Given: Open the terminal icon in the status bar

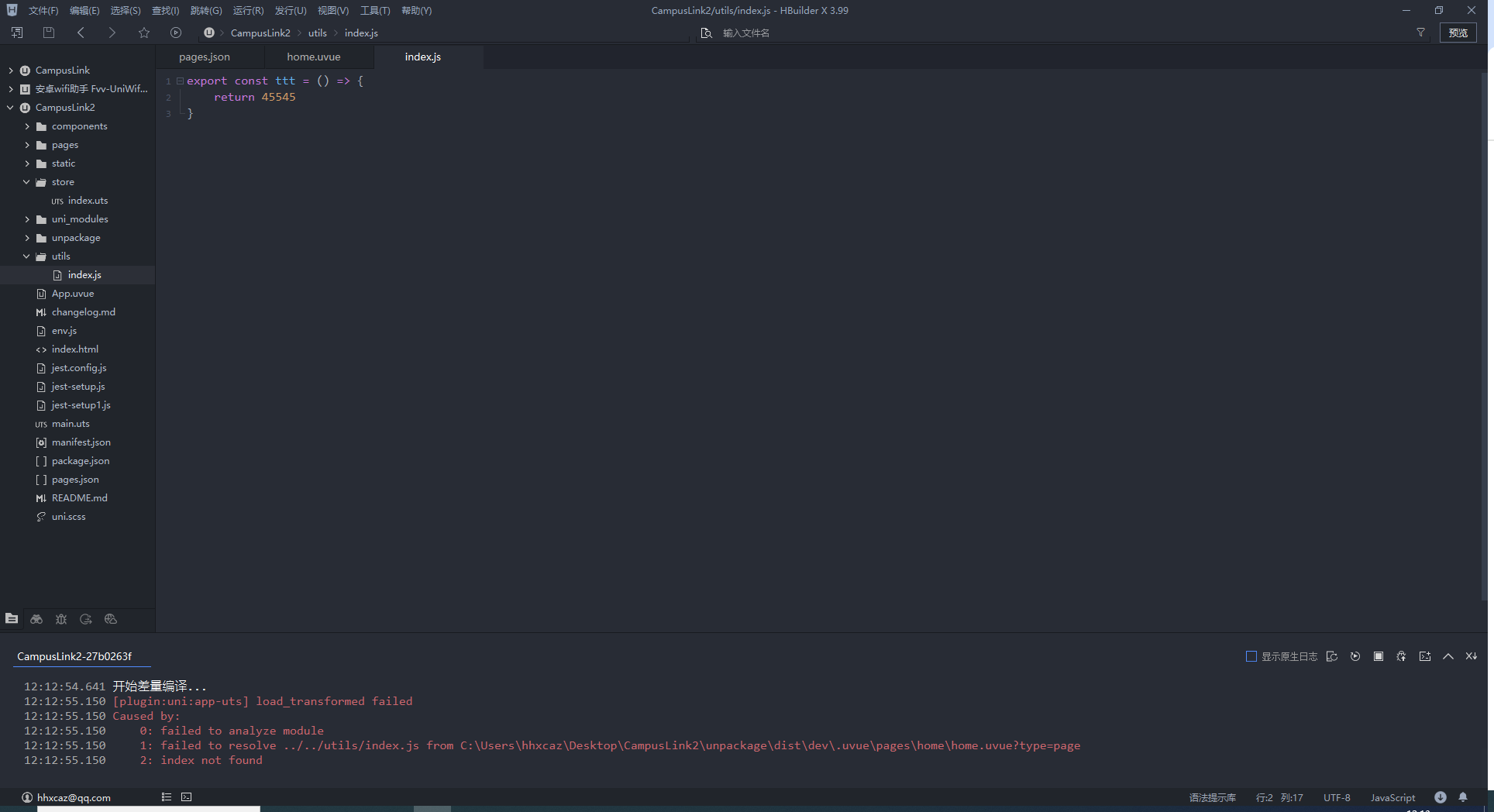Looking at the screenshot, I should click(187, 797).
